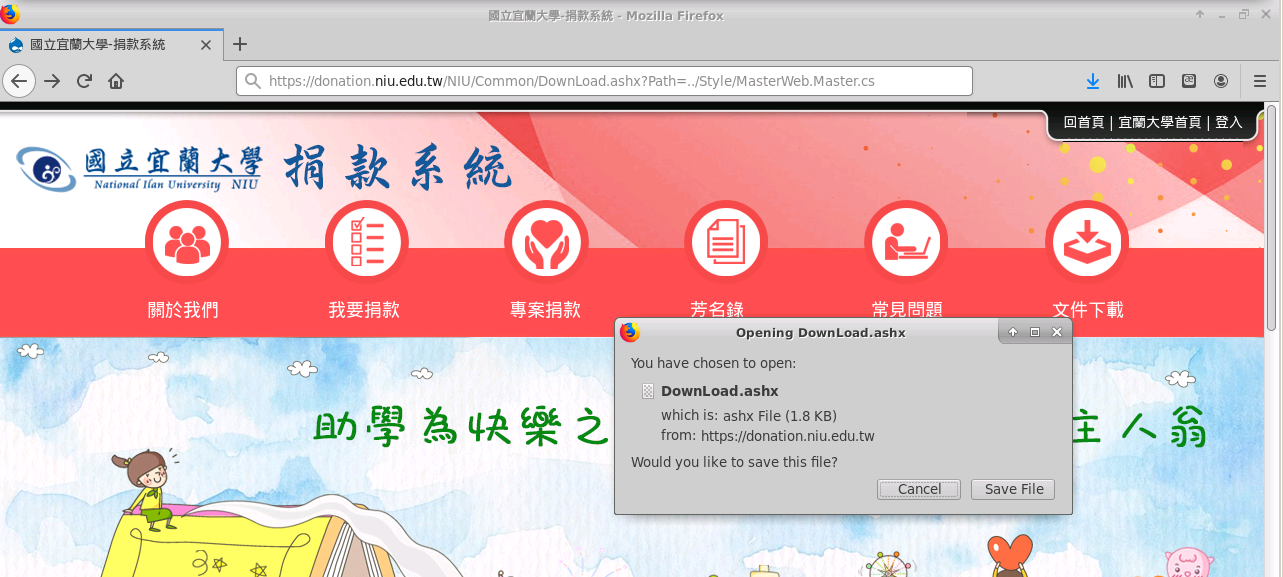Close the Opening DownLoad.ashx dialog

tap(1057, 332)
